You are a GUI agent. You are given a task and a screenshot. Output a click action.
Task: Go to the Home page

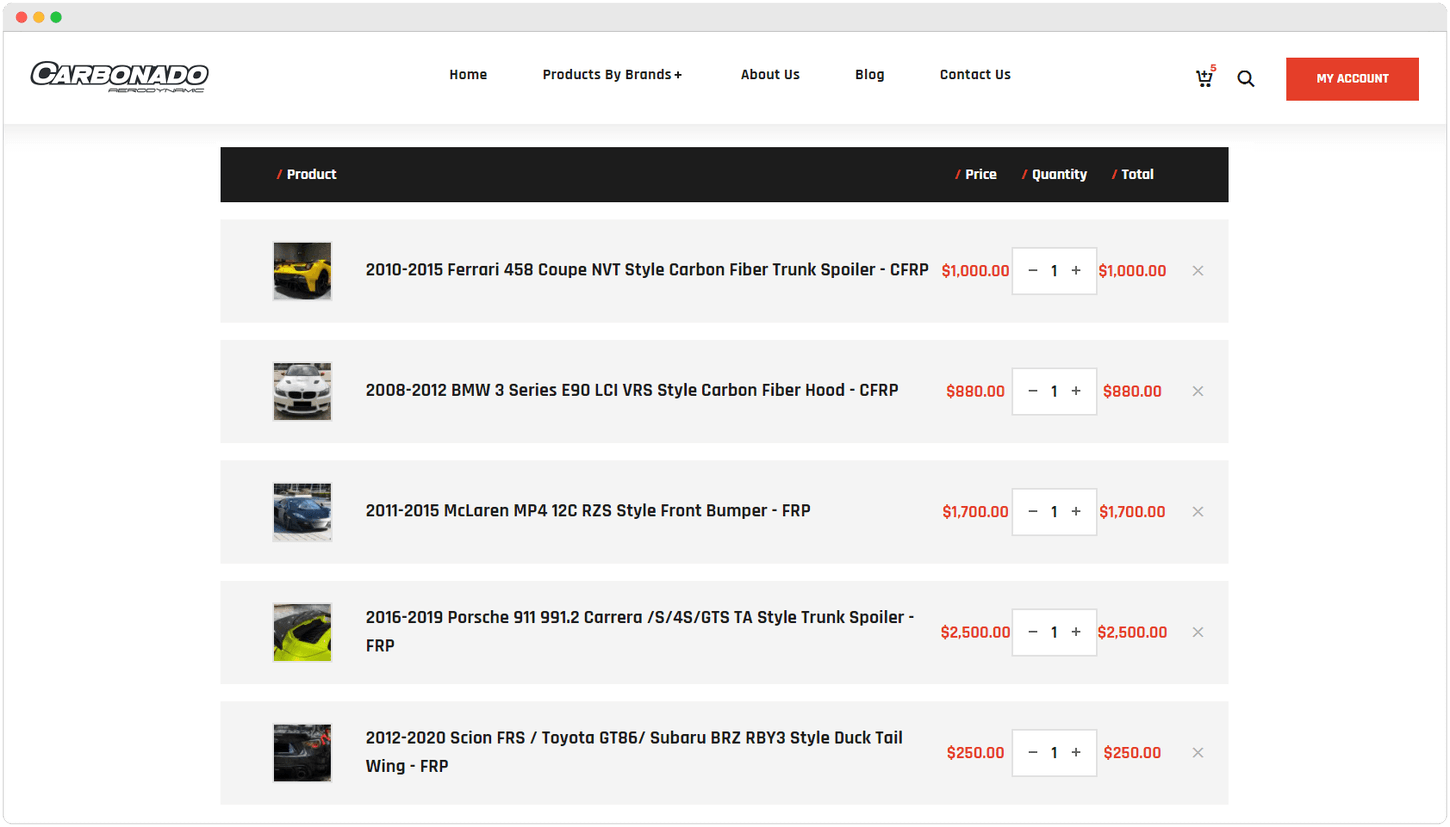(468, 75)
